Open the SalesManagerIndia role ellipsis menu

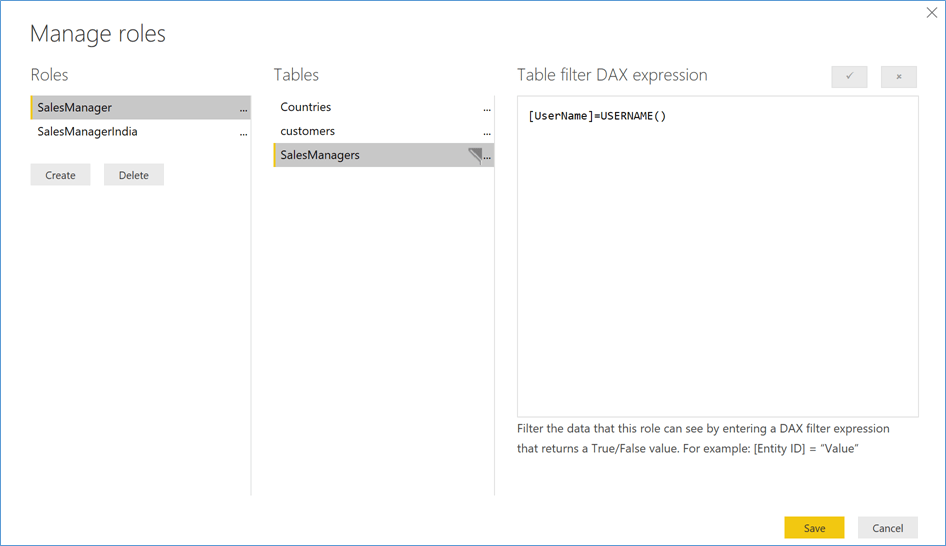[243, 133]
